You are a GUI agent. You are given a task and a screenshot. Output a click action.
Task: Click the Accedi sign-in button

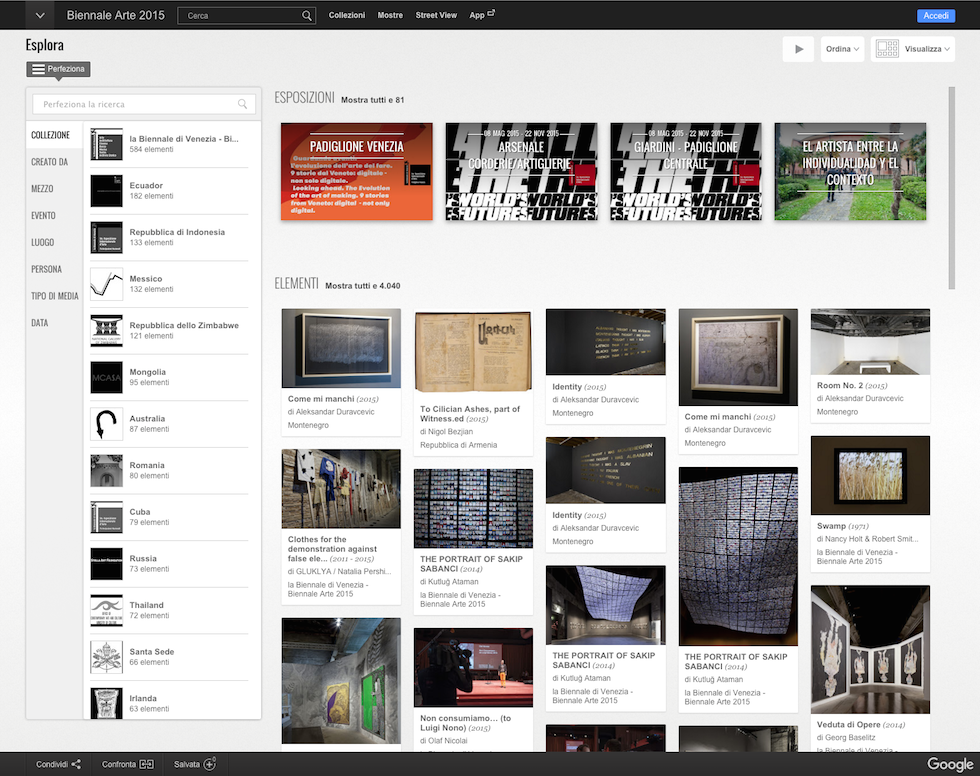point(936,16)
